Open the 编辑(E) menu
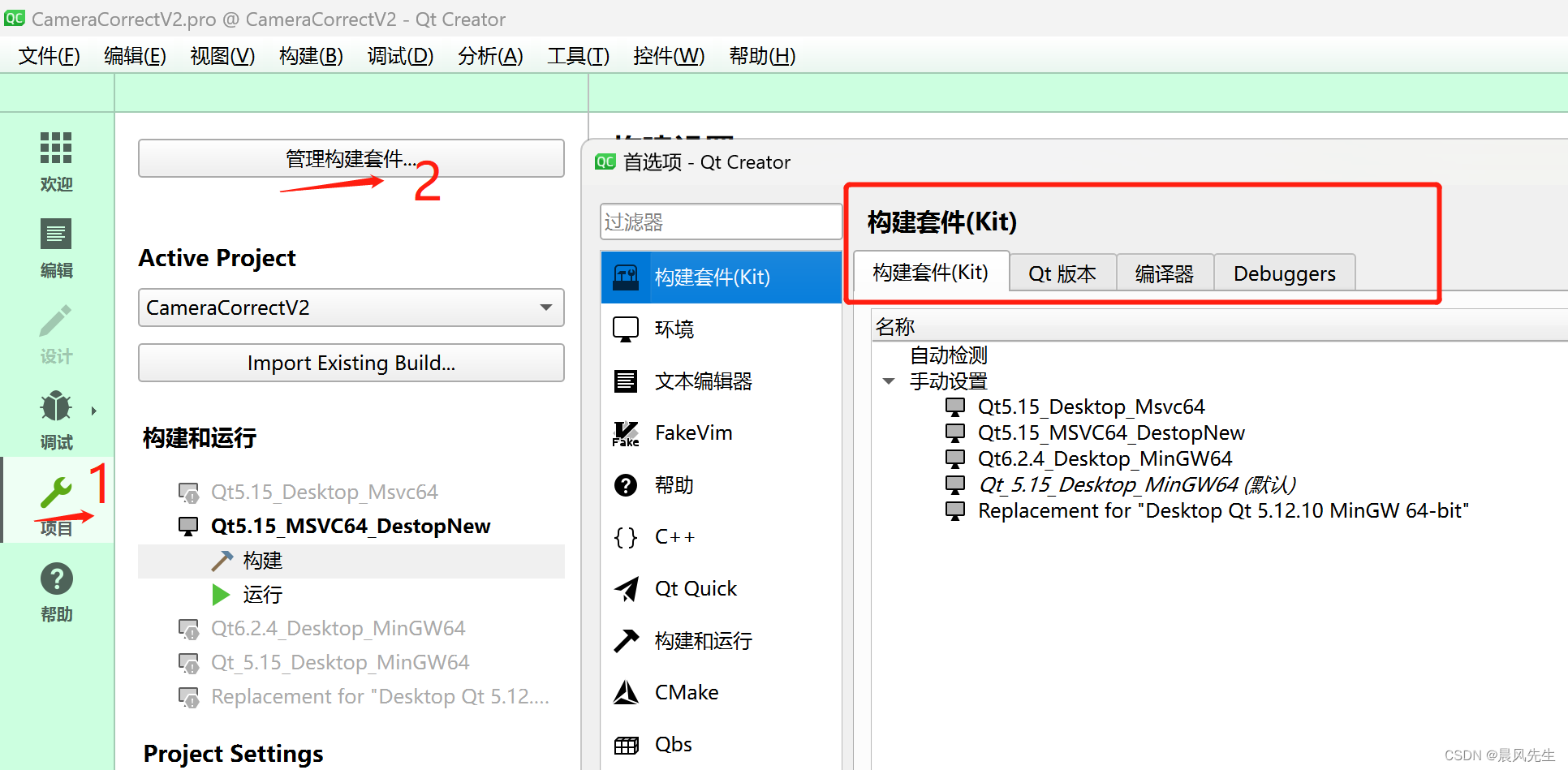Viewport: 1568px width, 770px height. [x=135, y=56]
